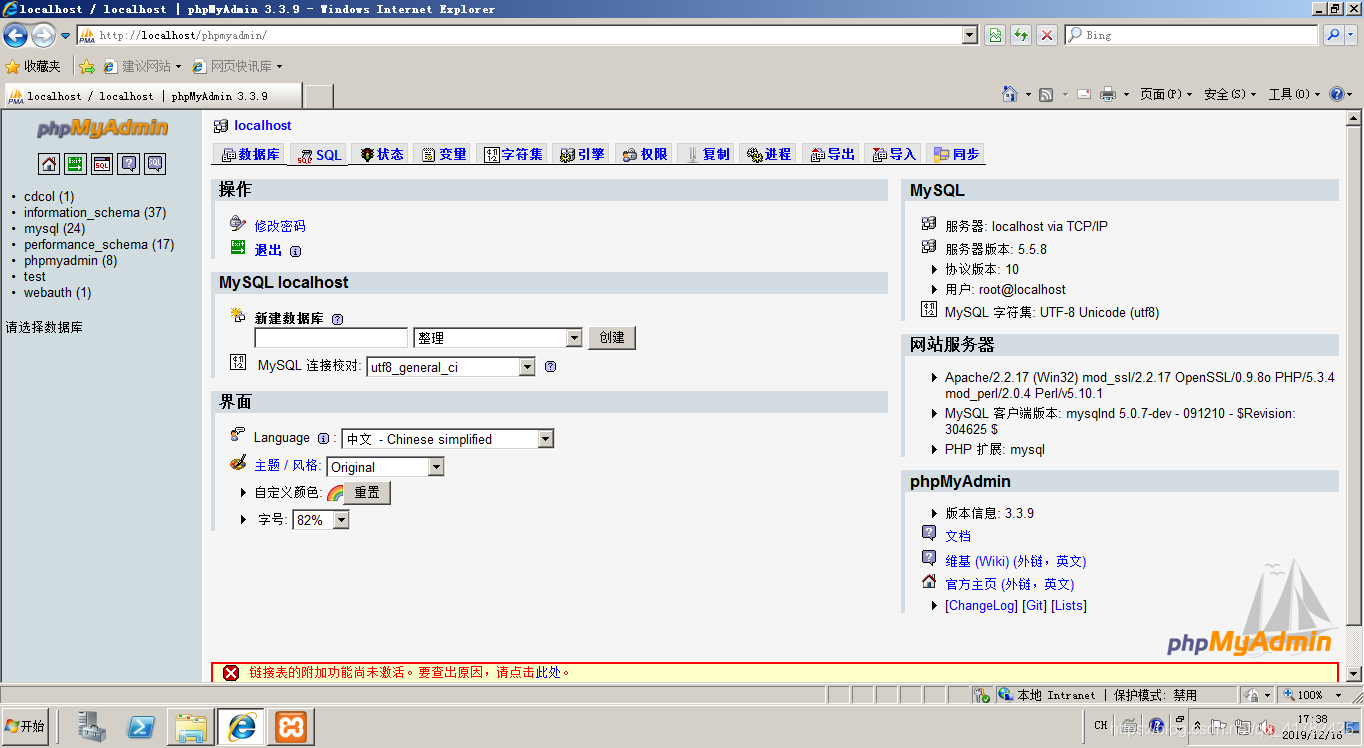Open the utf8_general_ci connection collation dropdown

(451, 367)
